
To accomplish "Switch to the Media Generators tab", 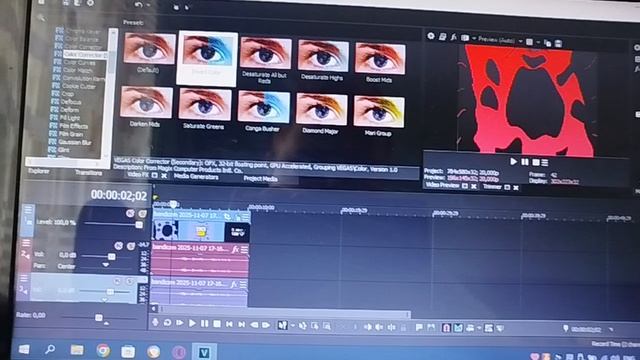I will [x=196, y=177].
